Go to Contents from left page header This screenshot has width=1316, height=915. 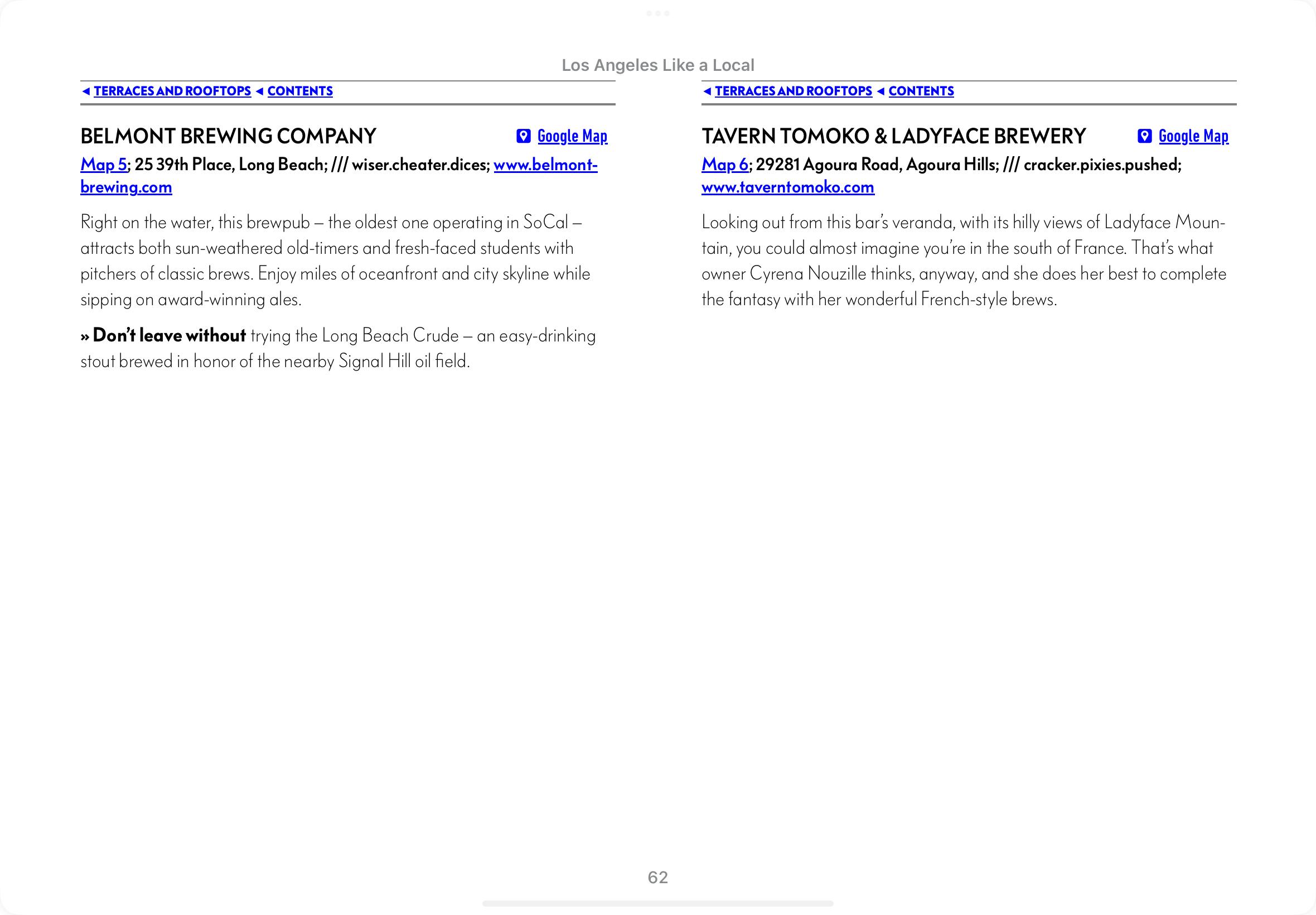coord(299,91)
